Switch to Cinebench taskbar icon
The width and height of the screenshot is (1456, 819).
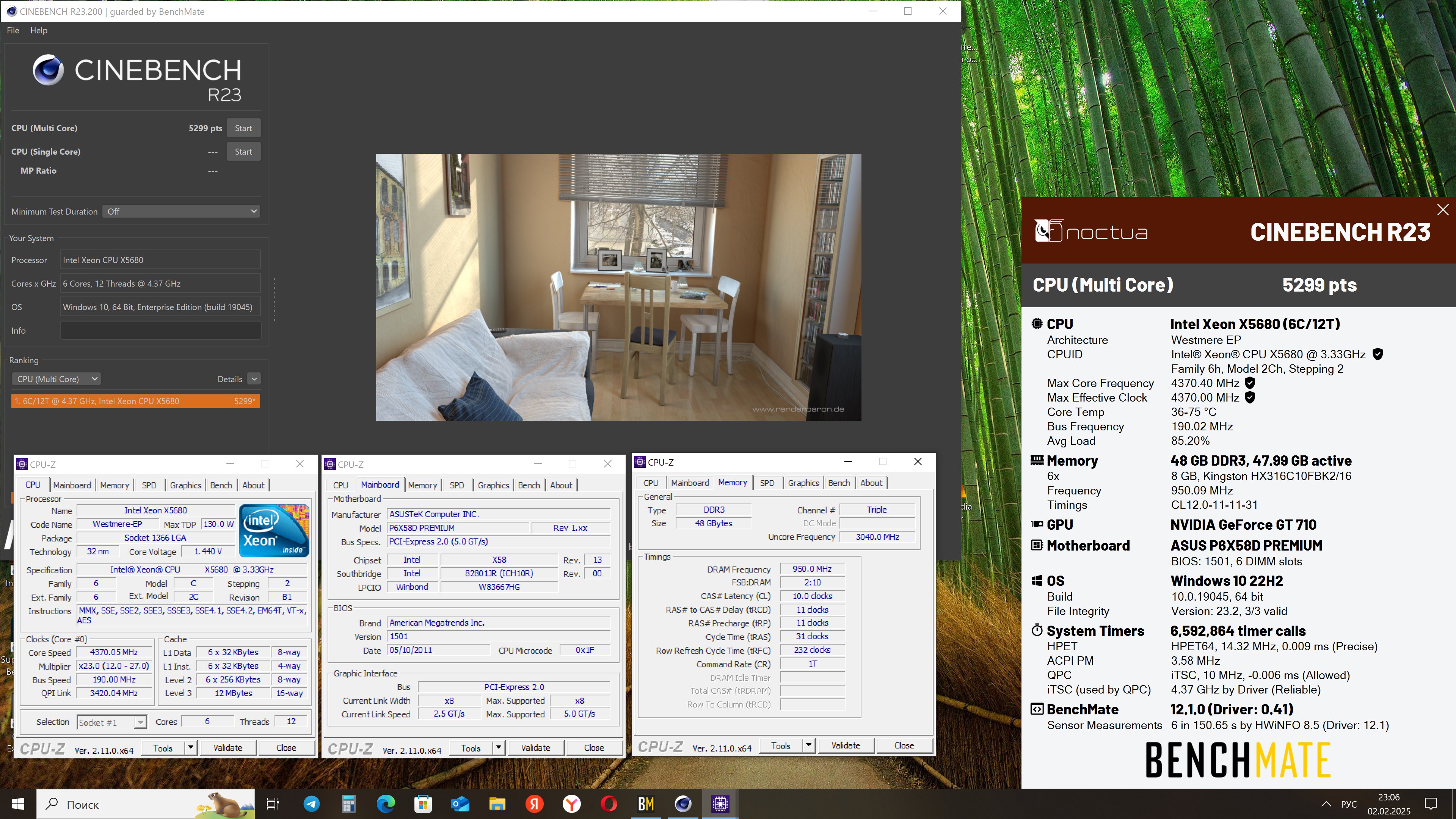(683, 804)
